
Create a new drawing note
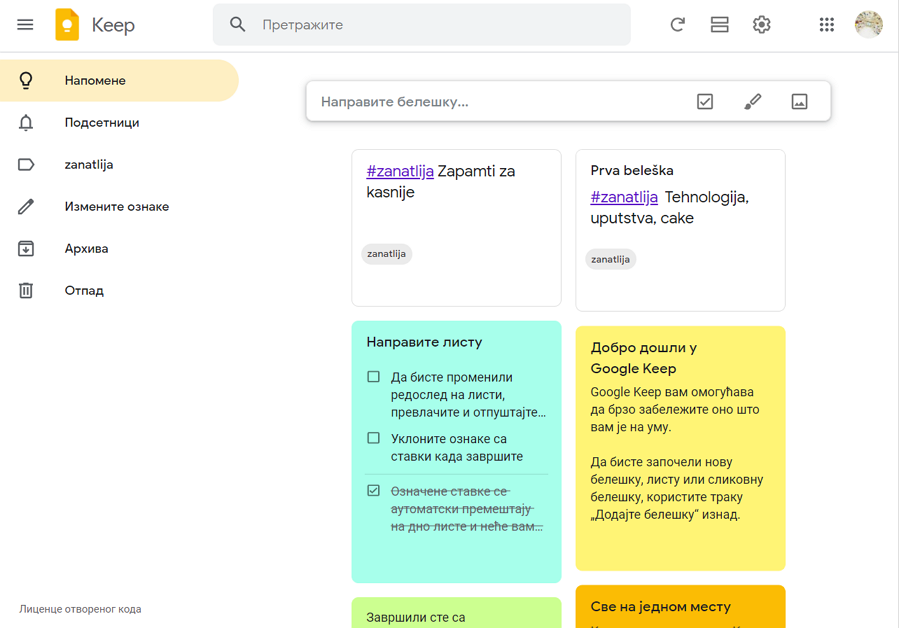[x=752, y=102]
